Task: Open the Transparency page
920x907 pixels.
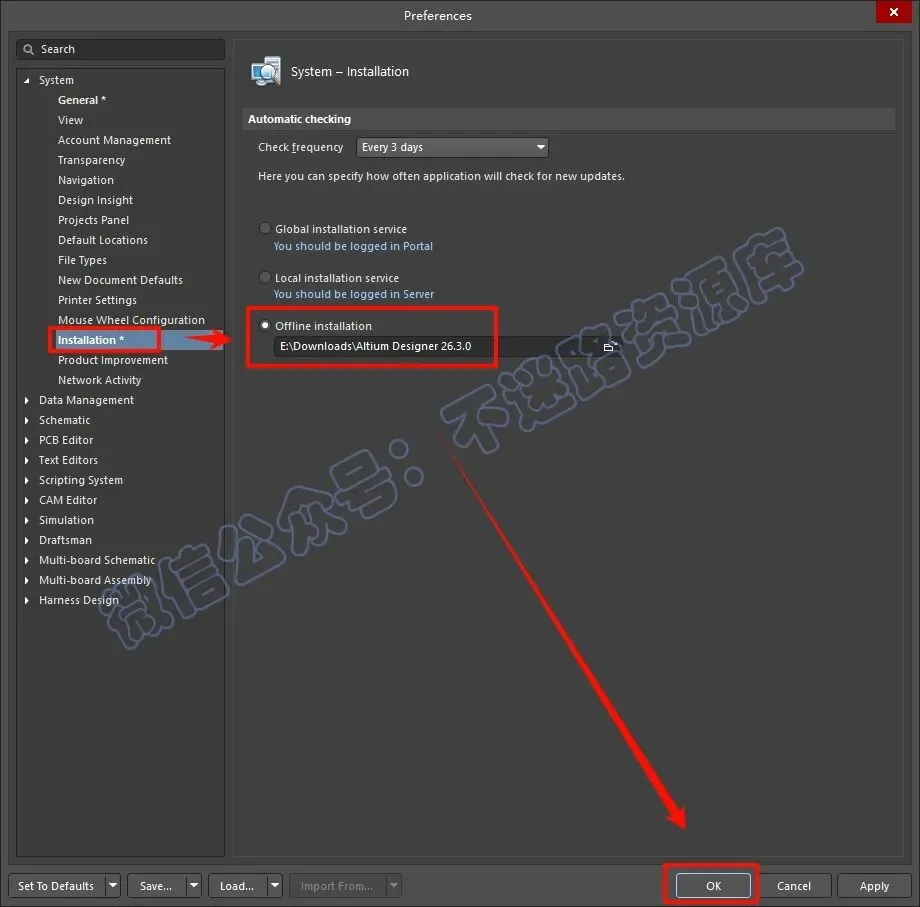Action: click(x=92, y=160)
